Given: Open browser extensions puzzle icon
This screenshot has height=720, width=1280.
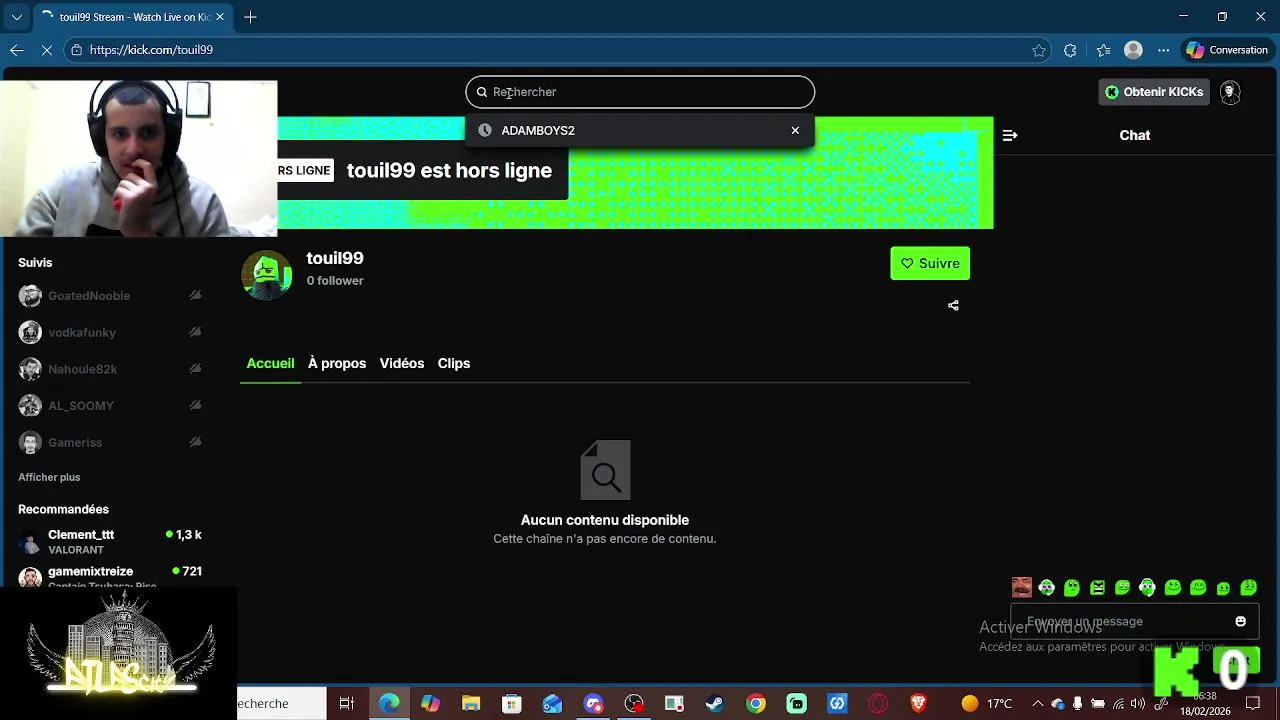Looking at the screenshot, I should [1070, 50].
